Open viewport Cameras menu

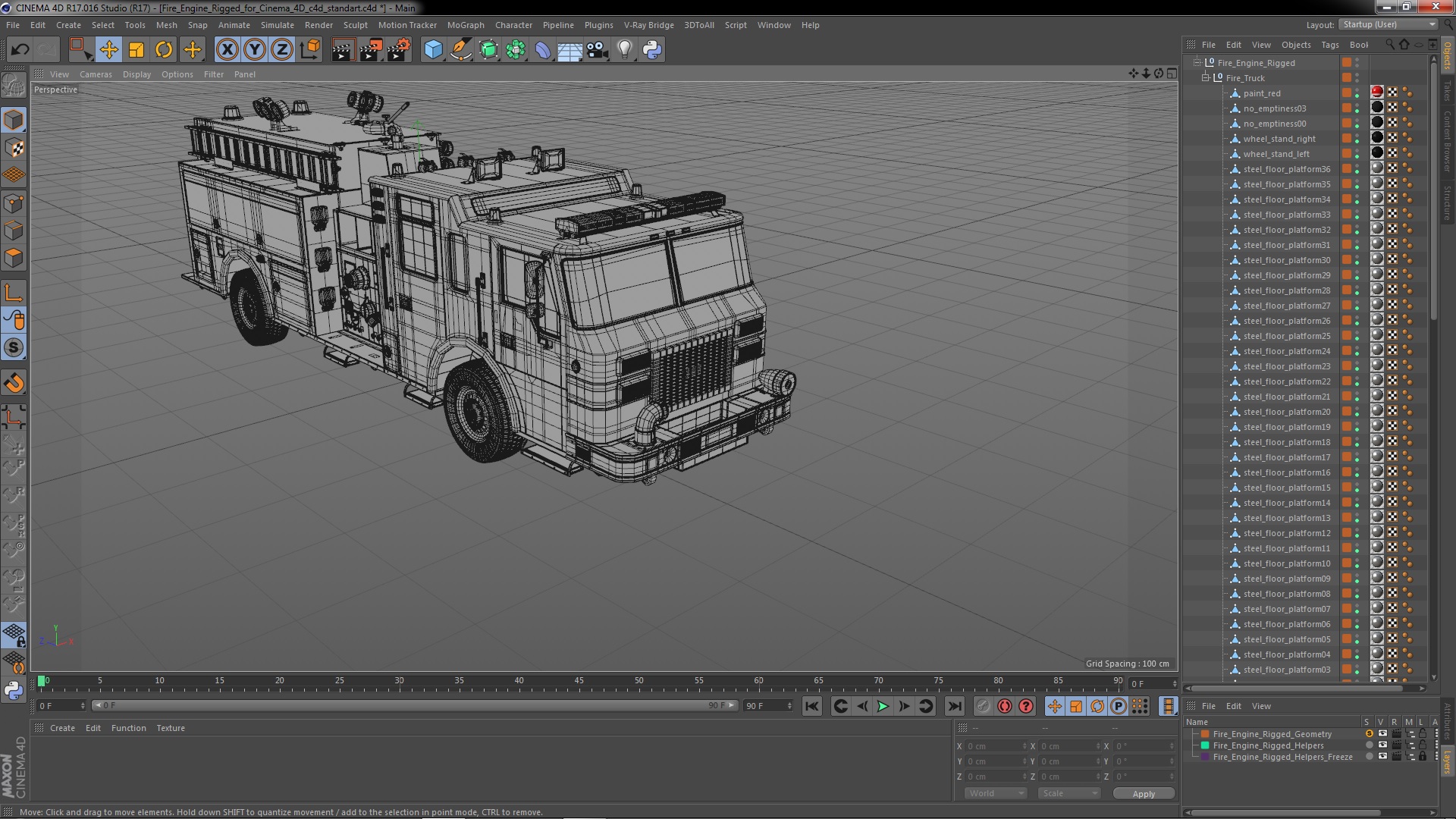pyautogui.click(x=96, y=74)
